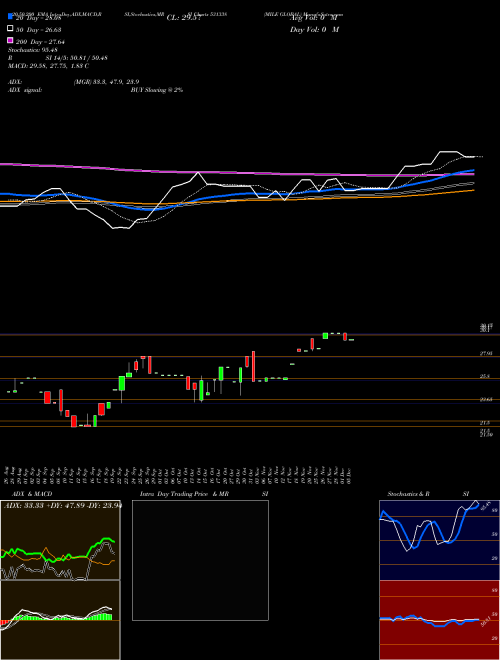Open the ADX & MACD indicator panel
Image resolution: width=500 pixels, height=660 pixels.
point(60,580)
